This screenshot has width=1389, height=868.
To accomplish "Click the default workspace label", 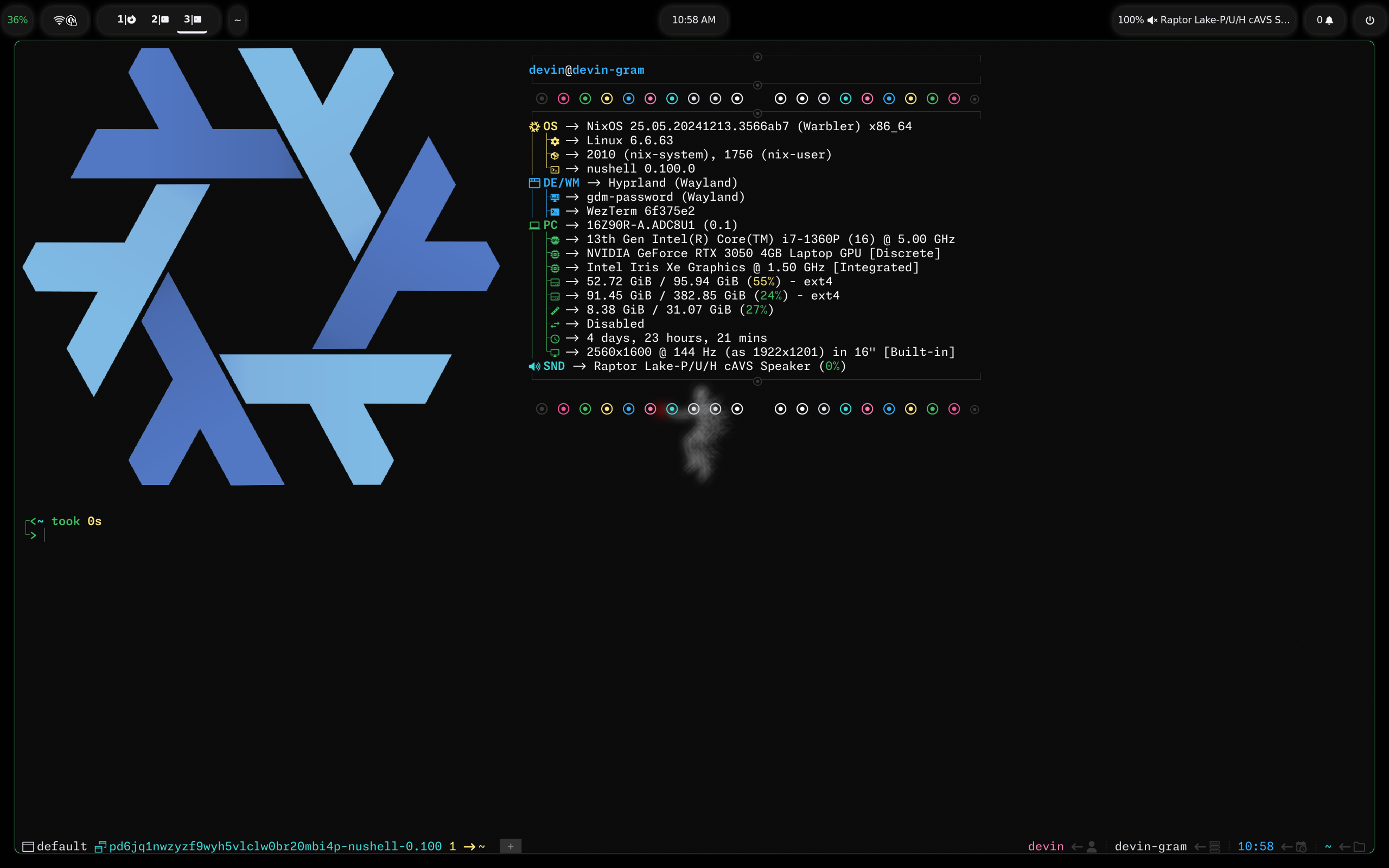I will pos(62,846).
